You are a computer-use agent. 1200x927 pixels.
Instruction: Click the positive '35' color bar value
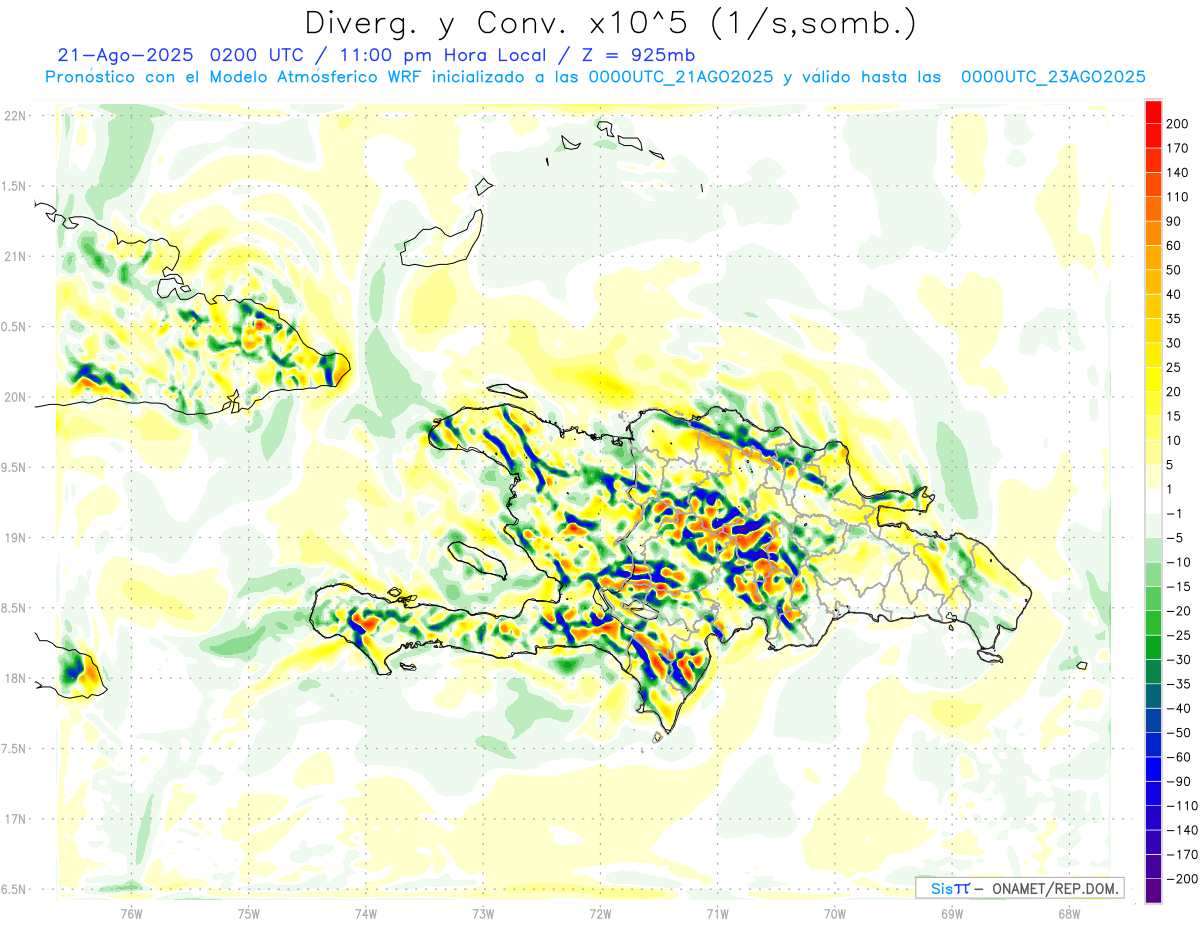tap(1175, 319)
